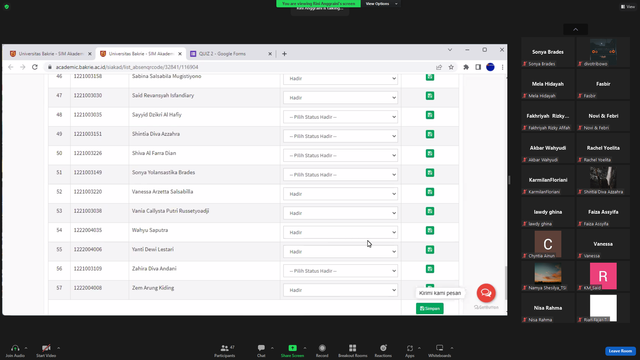Join Audio in Zoom

click(x=15, y=350)
